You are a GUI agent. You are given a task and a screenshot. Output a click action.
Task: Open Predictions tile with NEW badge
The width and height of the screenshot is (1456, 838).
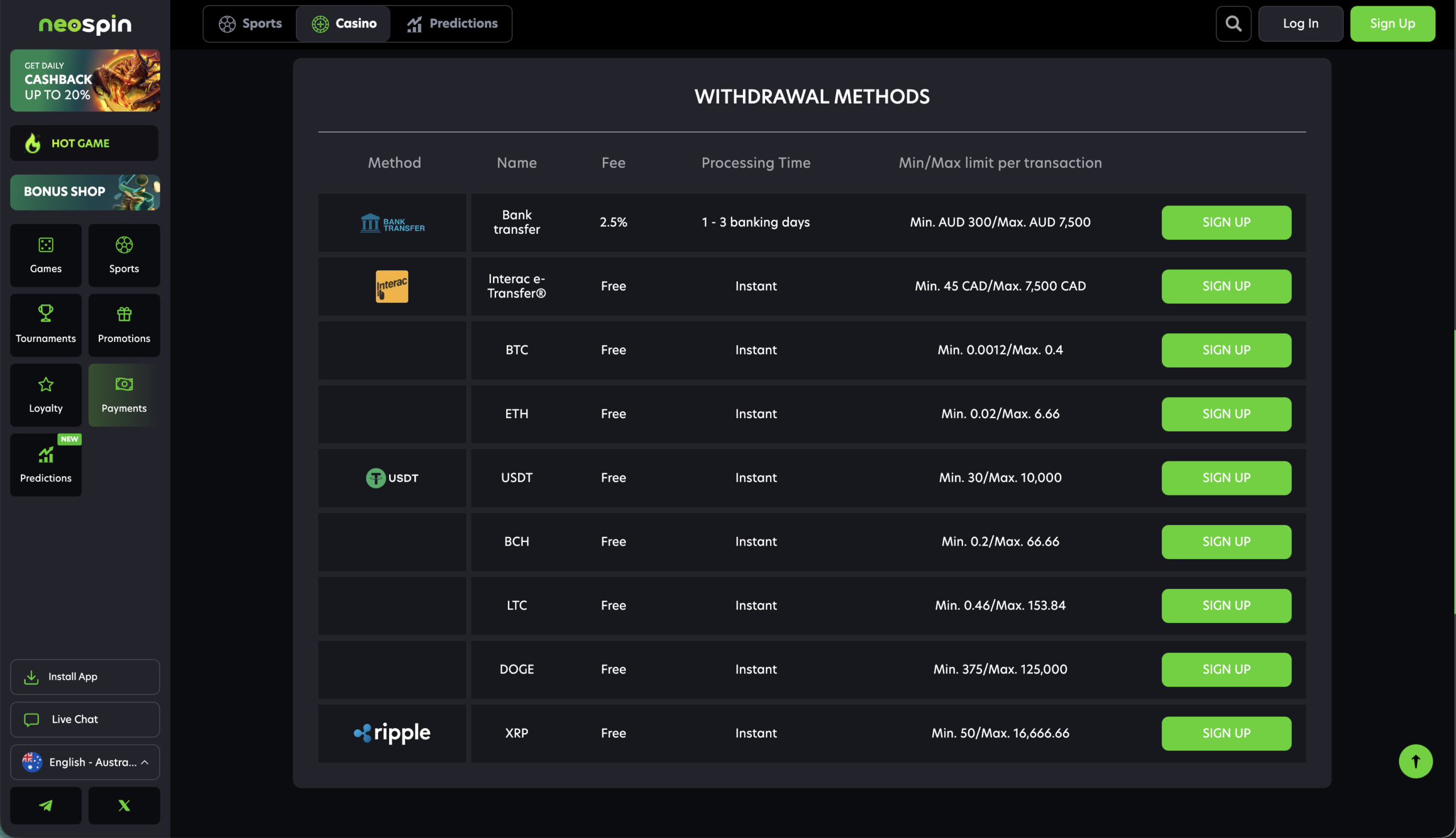click(x=45, y=465)
